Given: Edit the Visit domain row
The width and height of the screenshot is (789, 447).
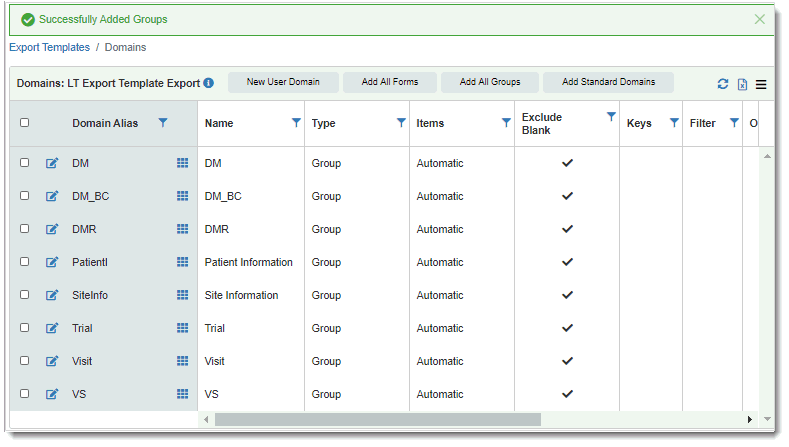Looking at the screenshot, I should [52, 361].
